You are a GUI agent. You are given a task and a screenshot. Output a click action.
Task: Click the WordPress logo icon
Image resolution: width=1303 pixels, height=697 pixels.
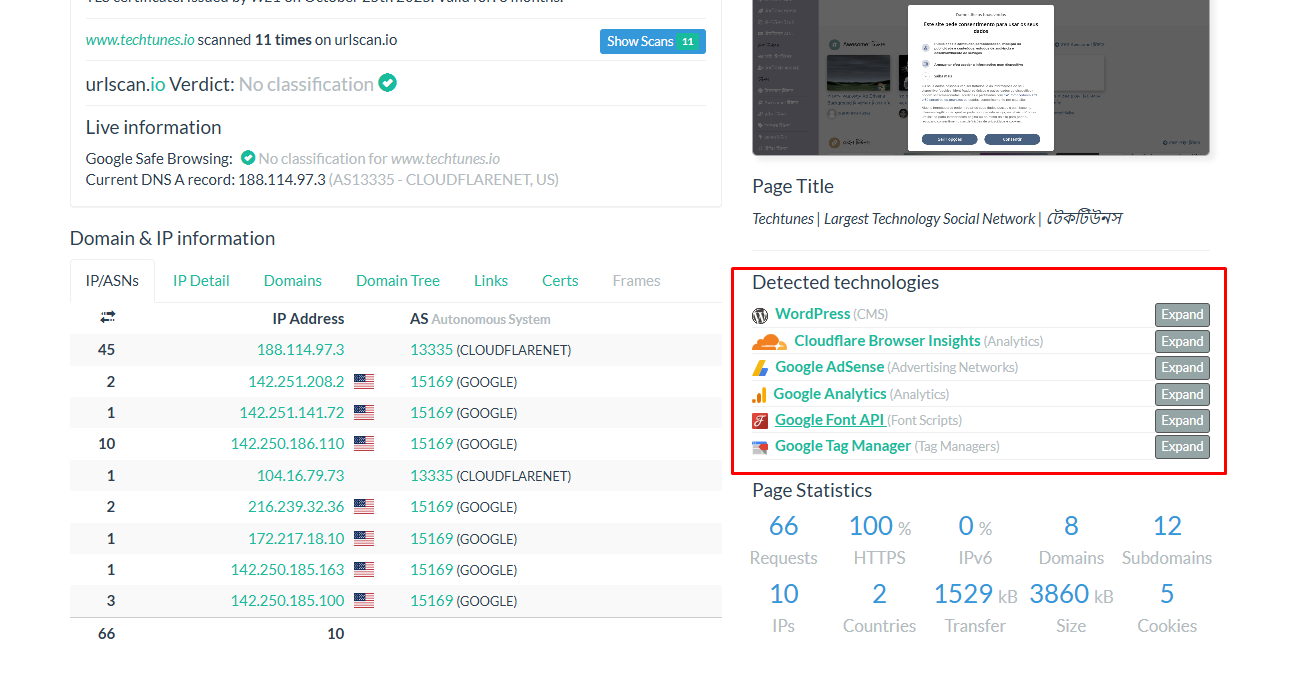(x=760, y=315)
